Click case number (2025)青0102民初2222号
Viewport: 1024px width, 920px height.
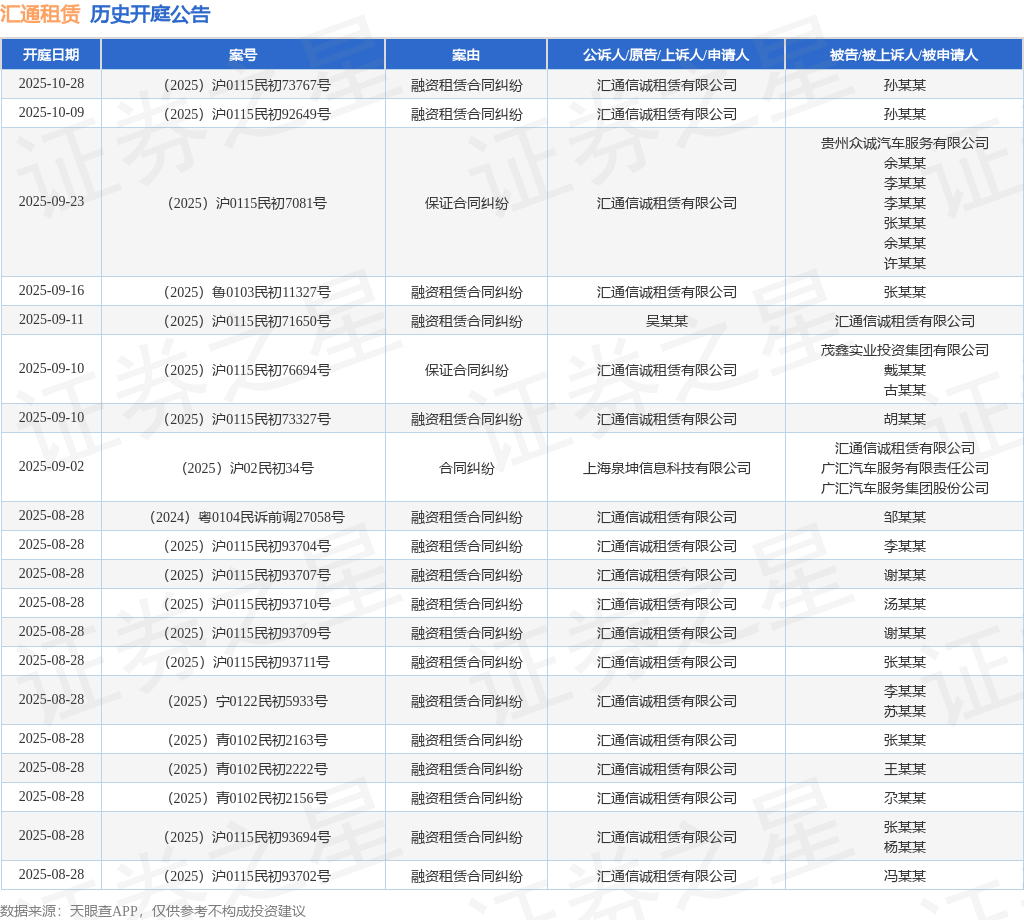[247, 769]
